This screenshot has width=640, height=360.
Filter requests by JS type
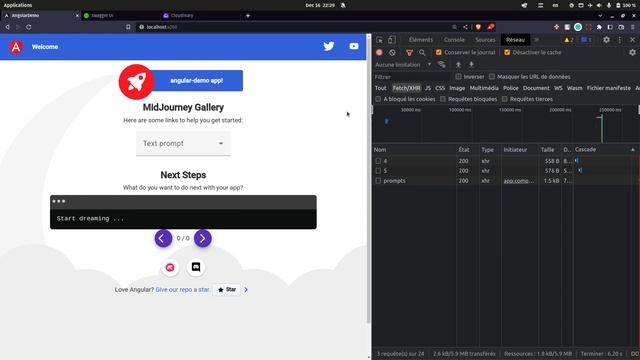pos(427,88)
